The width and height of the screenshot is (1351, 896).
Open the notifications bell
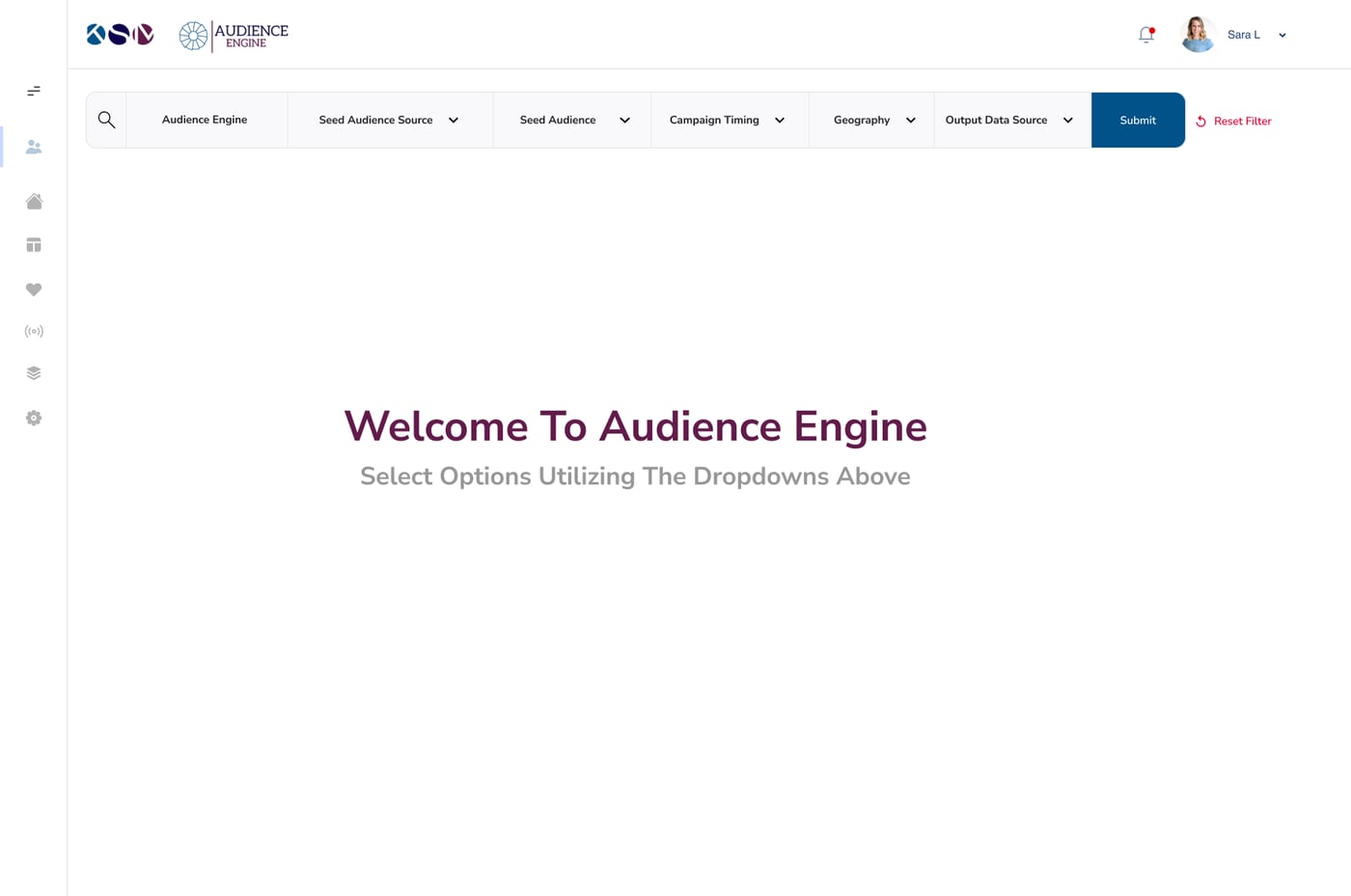click(x=1145, y=35)
